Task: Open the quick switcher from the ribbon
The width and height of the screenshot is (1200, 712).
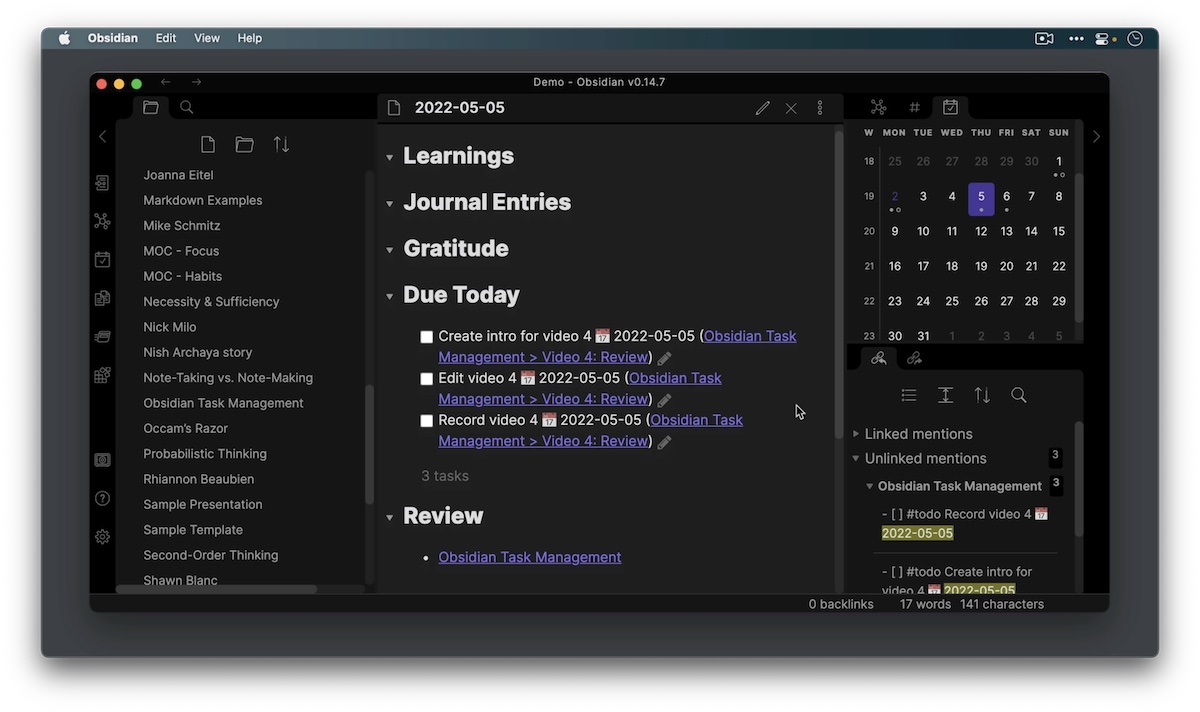Action: [x=102, y=183]
